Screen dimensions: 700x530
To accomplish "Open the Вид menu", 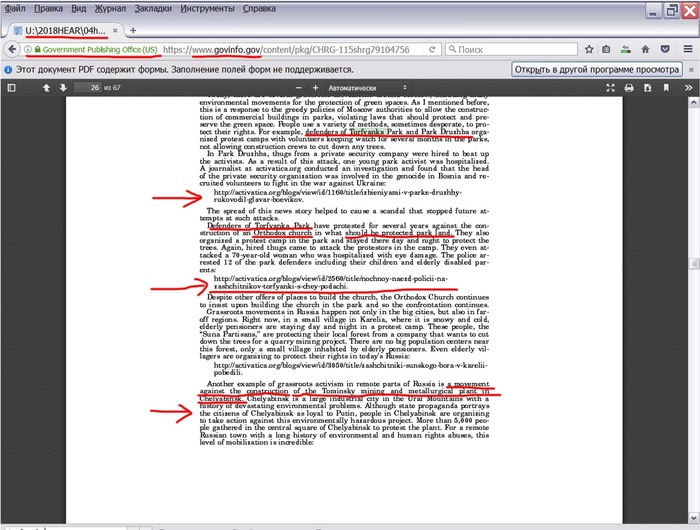I will [79, 8].
